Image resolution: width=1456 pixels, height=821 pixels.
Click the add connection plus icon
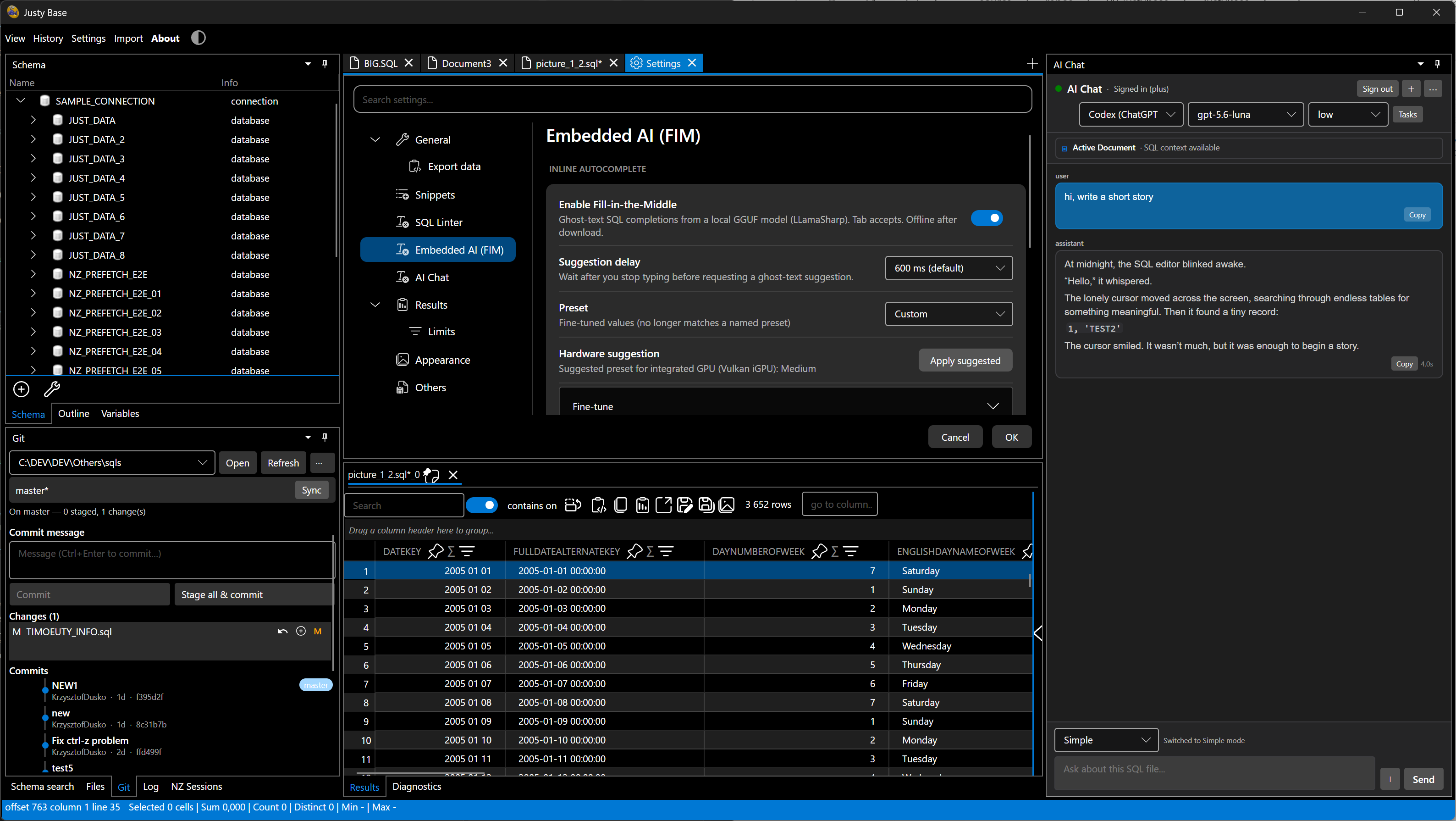coord(22,389)
